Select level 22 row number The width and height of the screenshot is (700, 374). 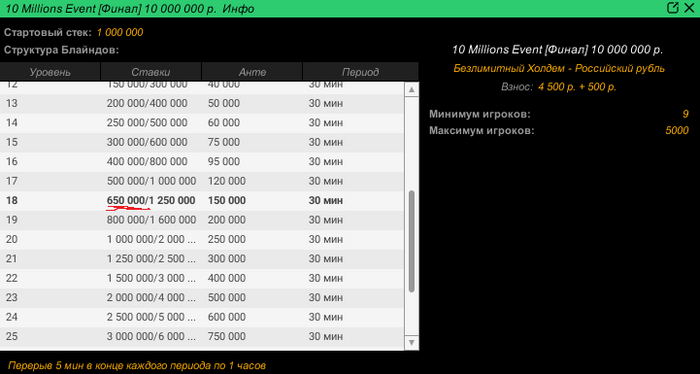[x=12, y=278]
